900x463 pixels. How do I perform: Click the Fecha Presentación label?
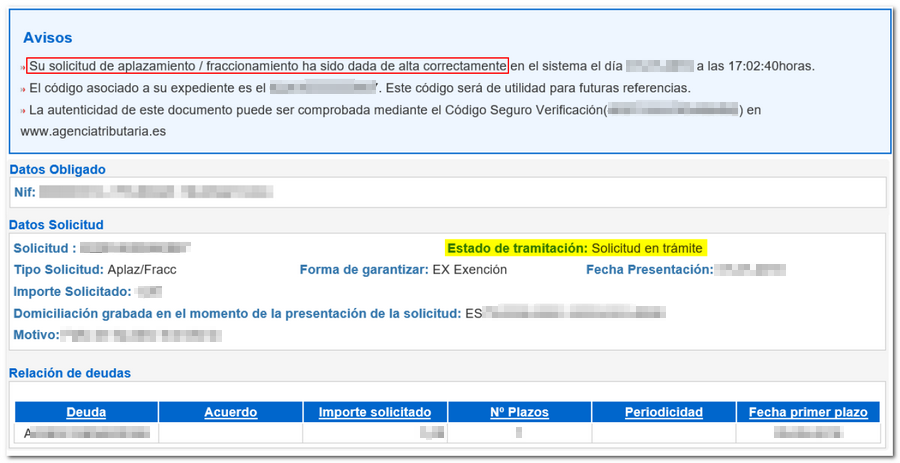650,270
